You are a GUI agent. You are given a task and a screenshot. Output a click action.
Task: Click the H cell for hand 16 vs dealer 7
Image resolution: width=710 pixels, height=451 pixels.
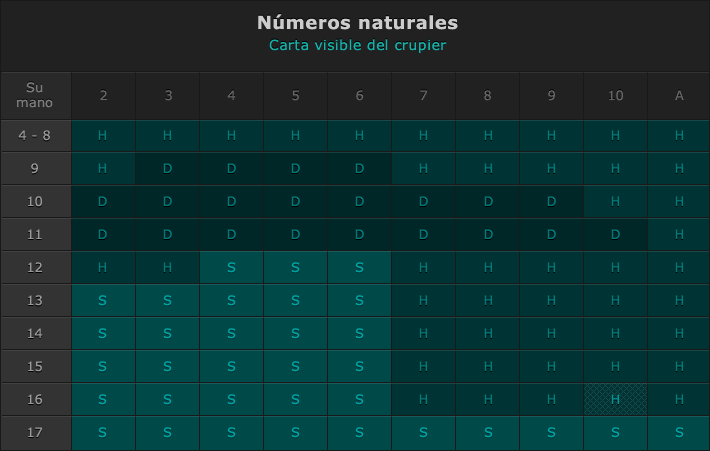(x=424, y=400)
